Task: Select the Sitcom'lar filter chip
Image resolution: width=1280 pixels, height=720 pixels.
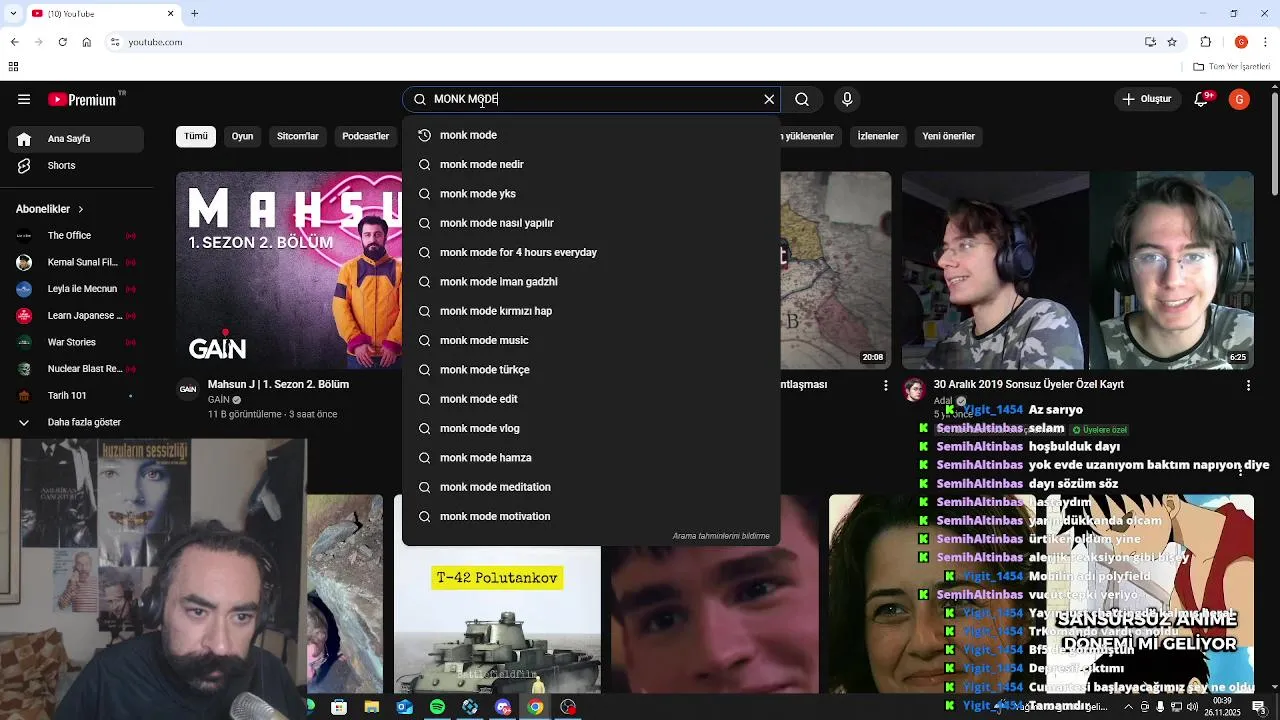Action: (298, 136)
